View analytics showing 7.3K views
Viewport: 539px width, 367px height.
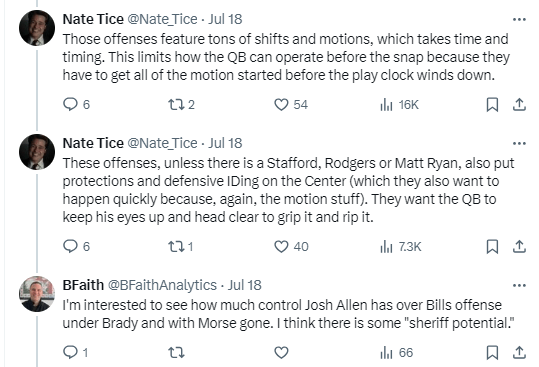pos(400,246)
